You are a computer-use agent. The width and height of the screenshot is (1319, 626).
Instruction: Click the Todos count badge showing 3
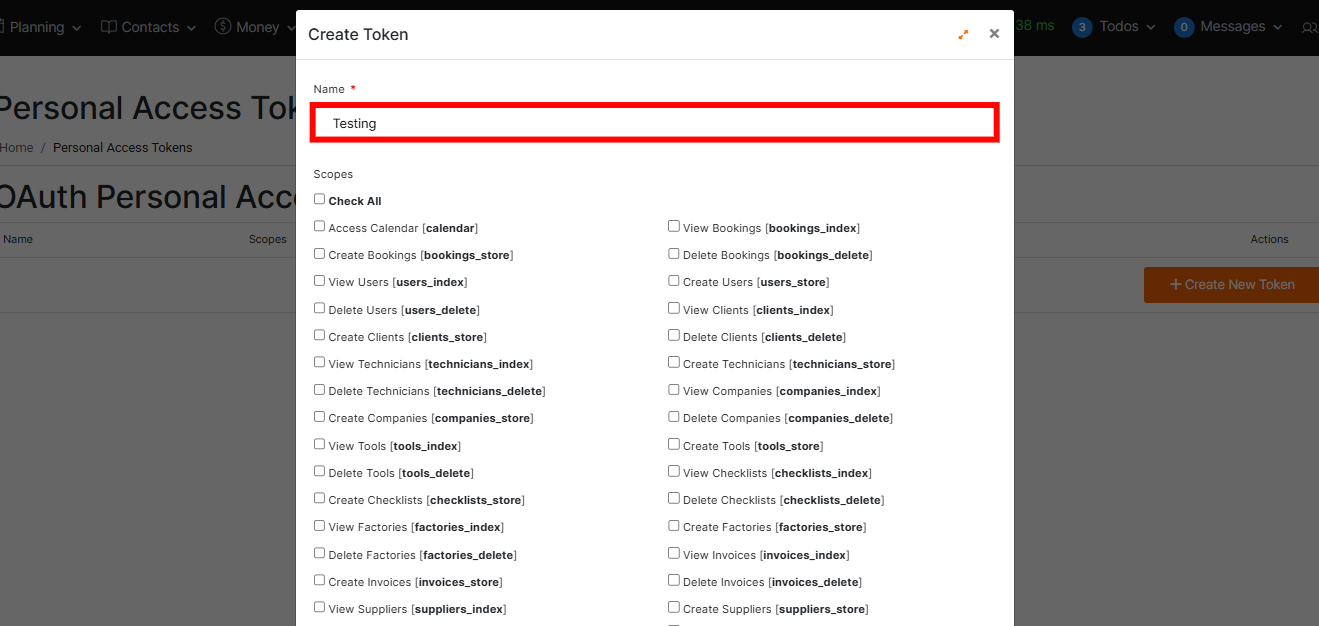1081,27
